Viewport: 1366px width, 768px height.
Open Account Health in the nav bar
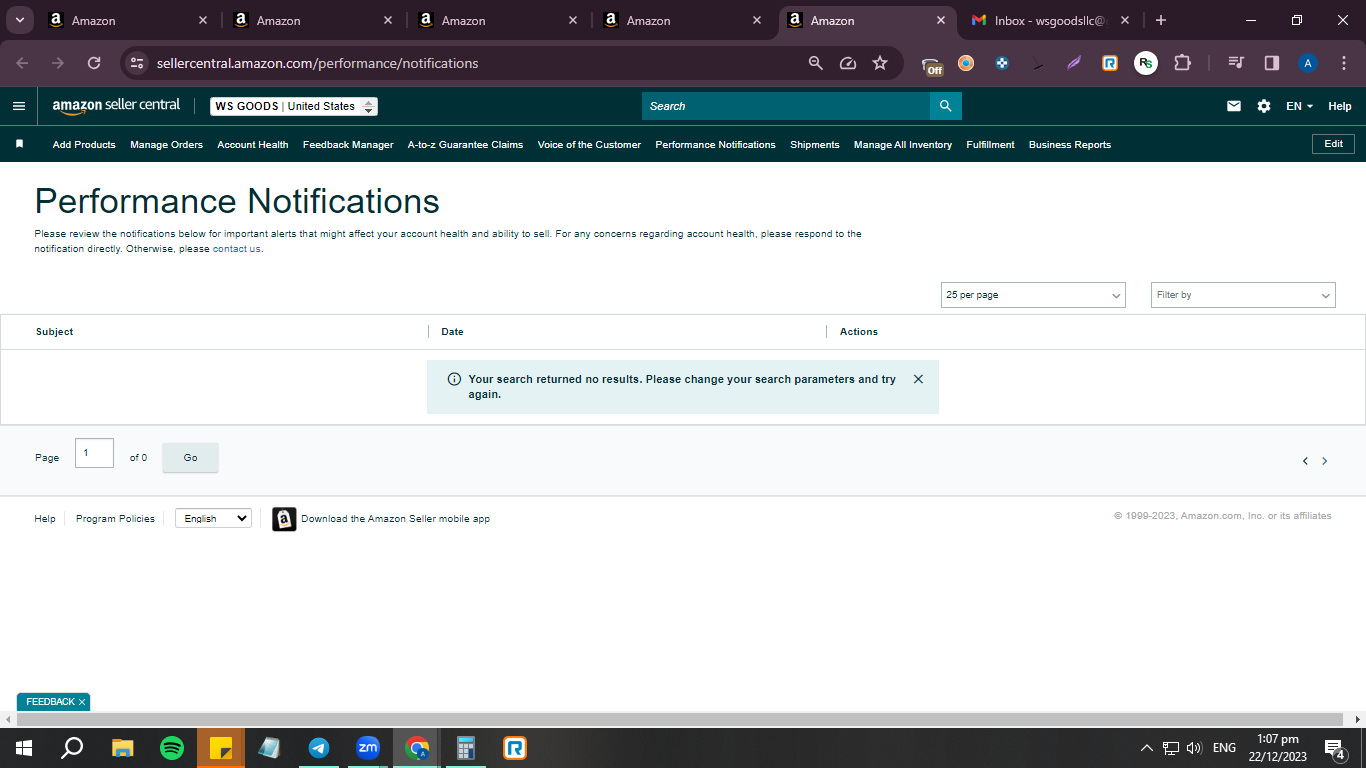pos(253,145)
